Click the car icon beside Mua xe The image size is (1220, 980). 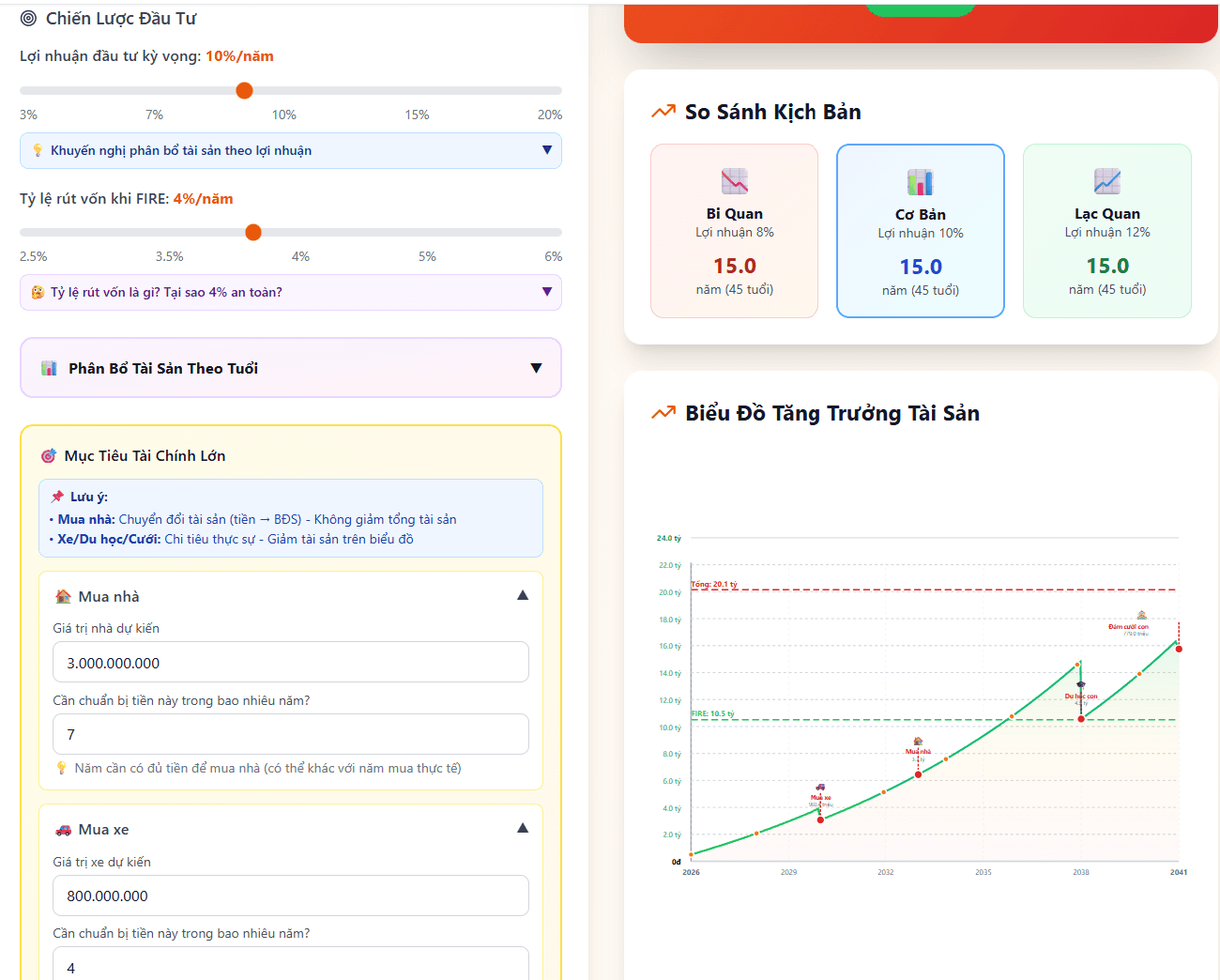tap(63, 830)
